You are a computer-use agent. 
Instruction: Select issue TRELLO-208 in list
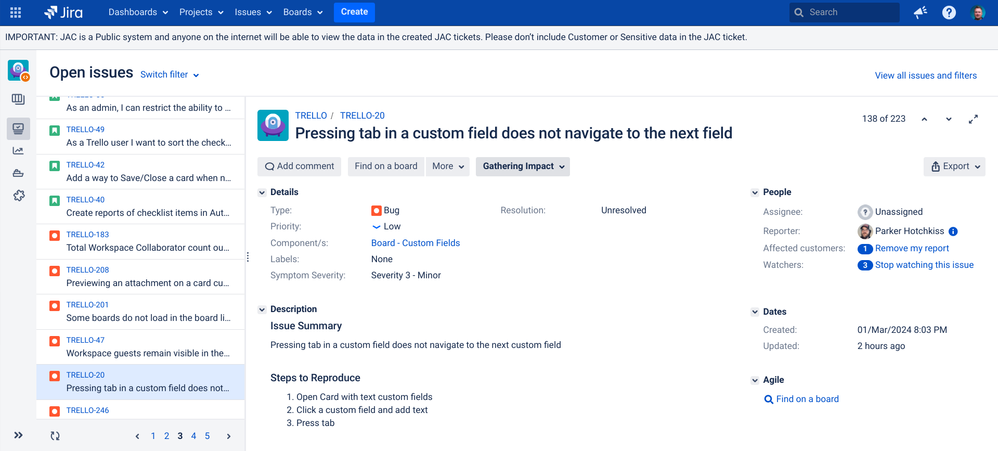point(141,277)
